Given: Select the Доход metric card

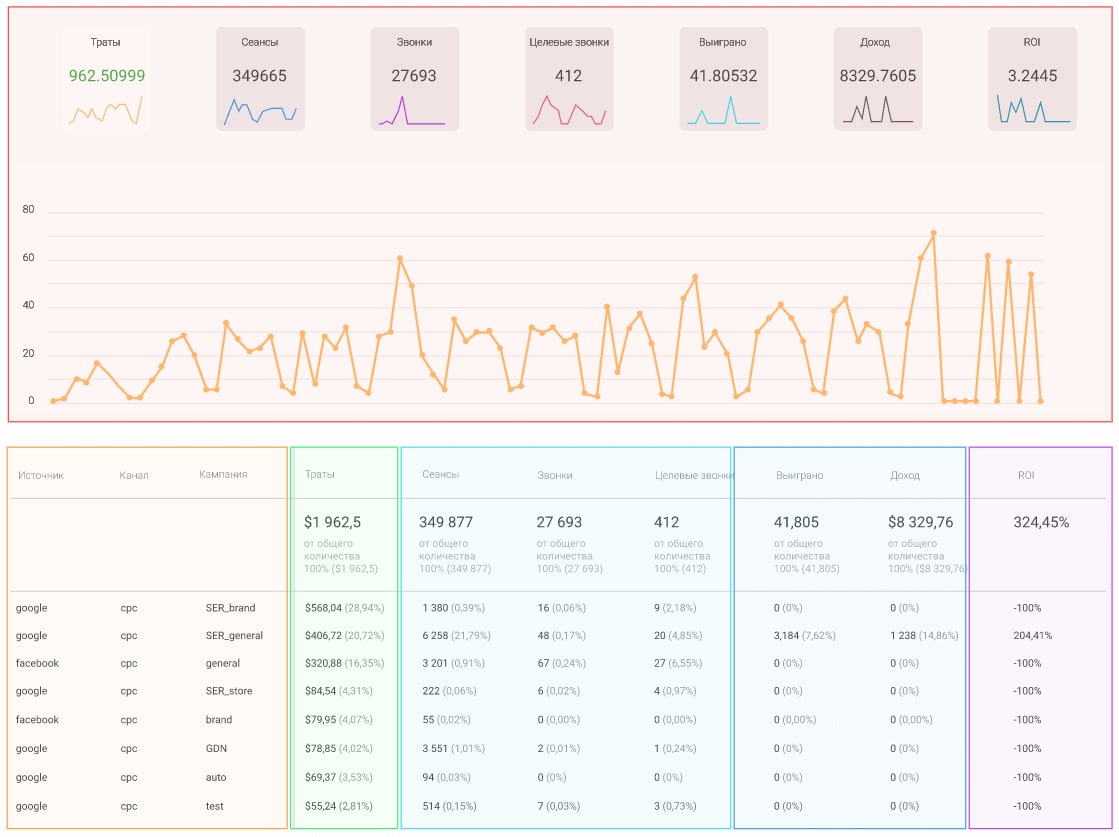Looking at the screenshot, I should [877, 78].
